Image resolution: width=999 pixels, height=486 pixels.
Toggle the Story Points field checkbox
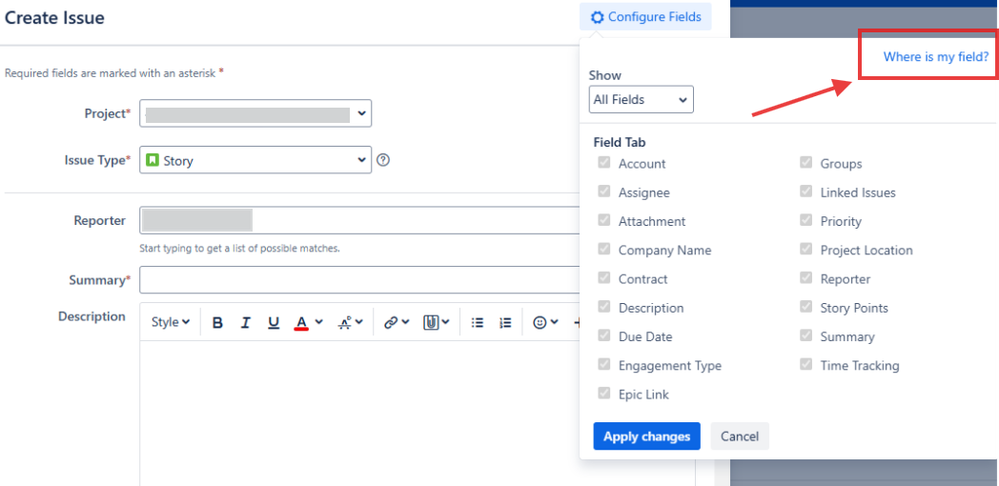pos(806,306)
